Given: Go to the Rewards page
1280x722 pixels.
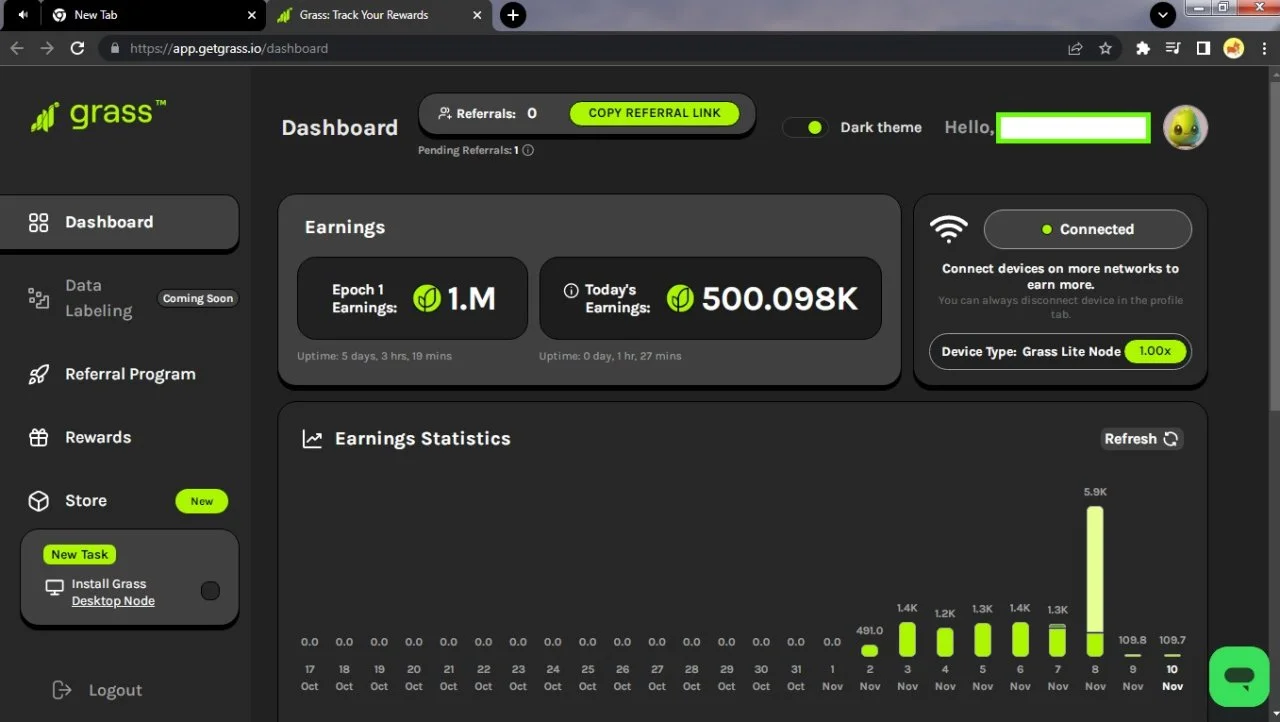Looking at the screenshot, I should pyautogui.click(x=98, y=437).
